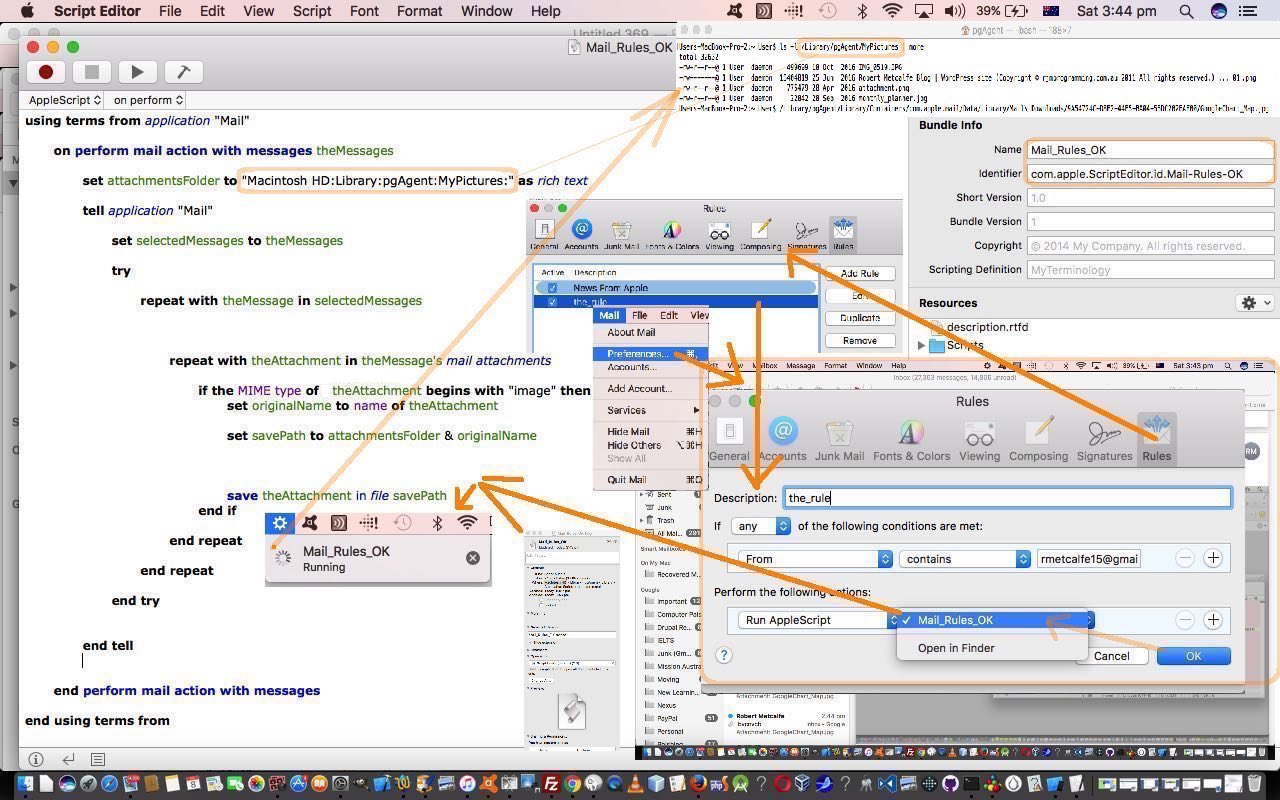1280x800 pixels.
Task: Confirm the rule with the OK button
Action: pyautogui.click(x=1193, y=656)
